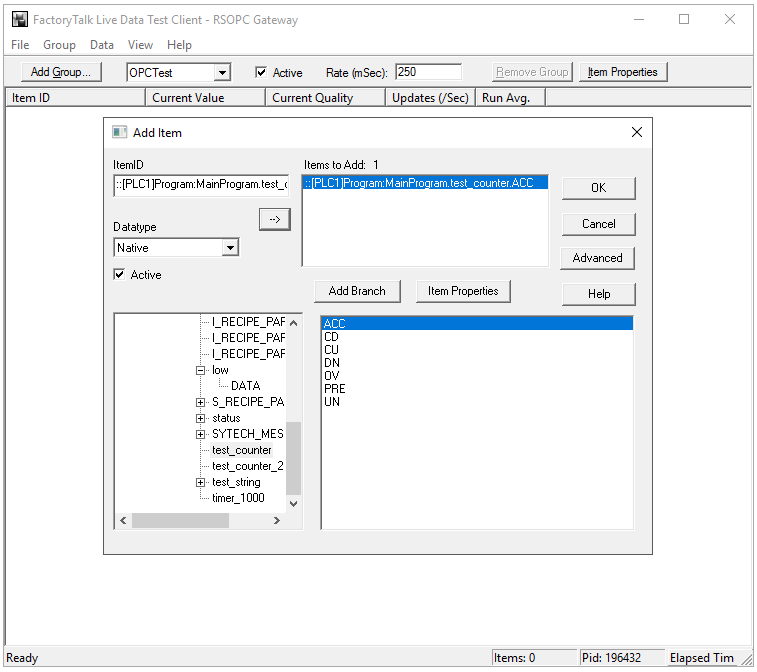This screenshot has width=757, height=672.
Task: Maximize the FactoryTalk window
Action: point(684,20)
